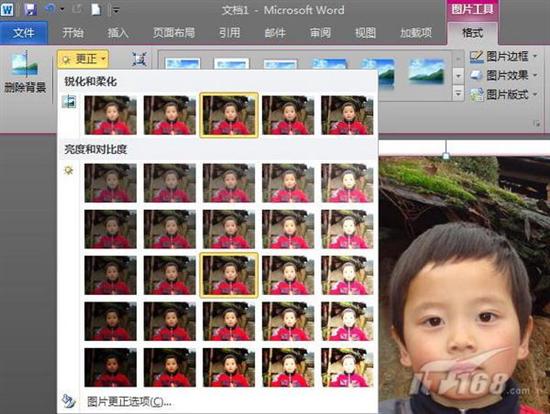
Task: Apply second-row first brightness preset
Action: click(x=110, y=229)
